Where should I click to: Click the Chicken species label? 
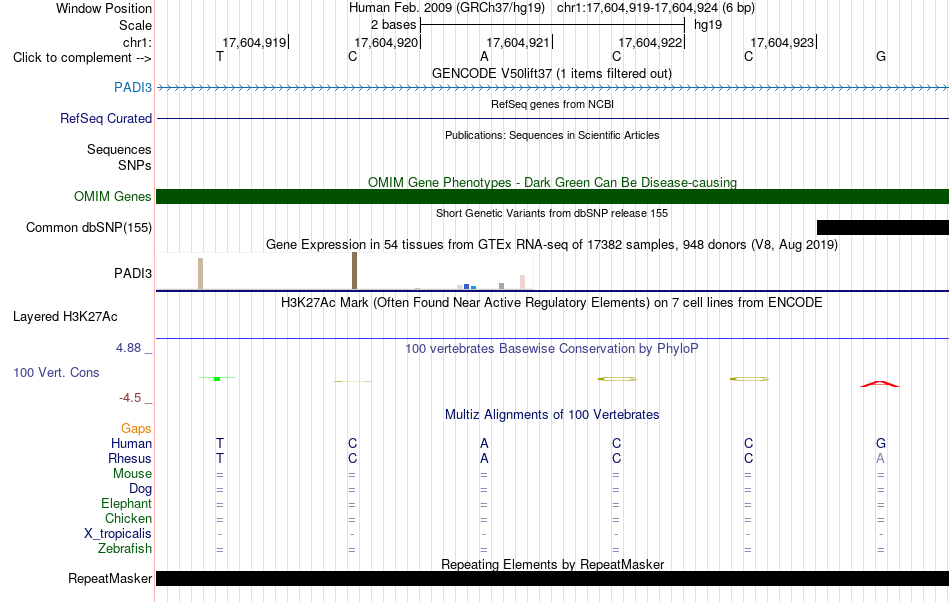pos(128,519)
